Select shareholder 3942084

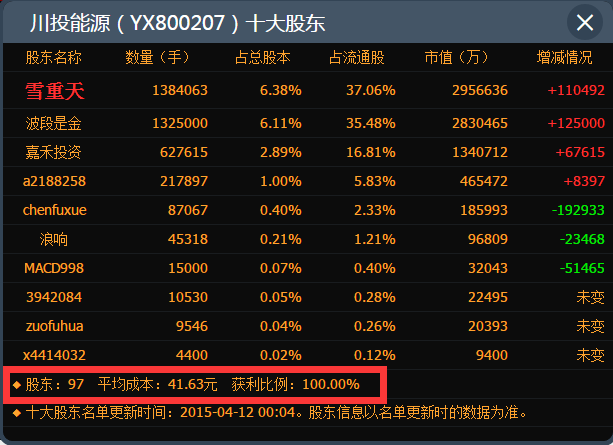pos(54,297)
